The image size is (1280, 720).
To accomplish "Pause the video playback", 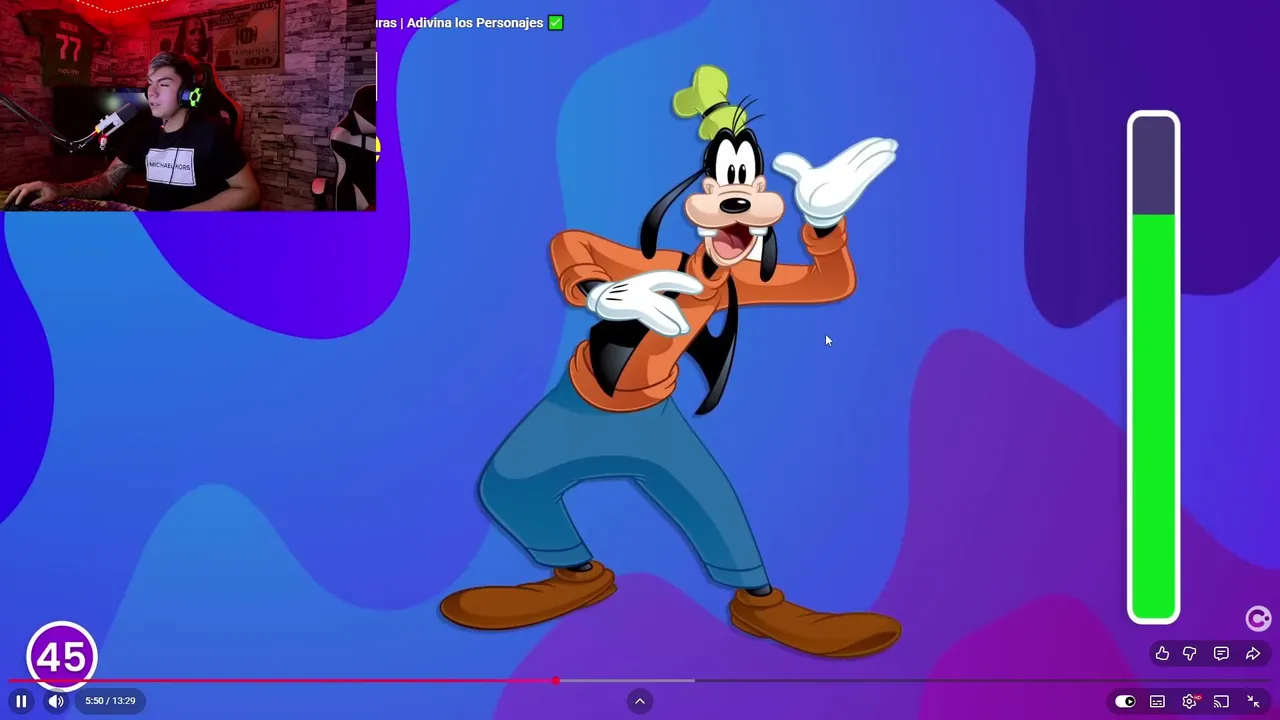I will pyautogui.click(x=21, y=701).
